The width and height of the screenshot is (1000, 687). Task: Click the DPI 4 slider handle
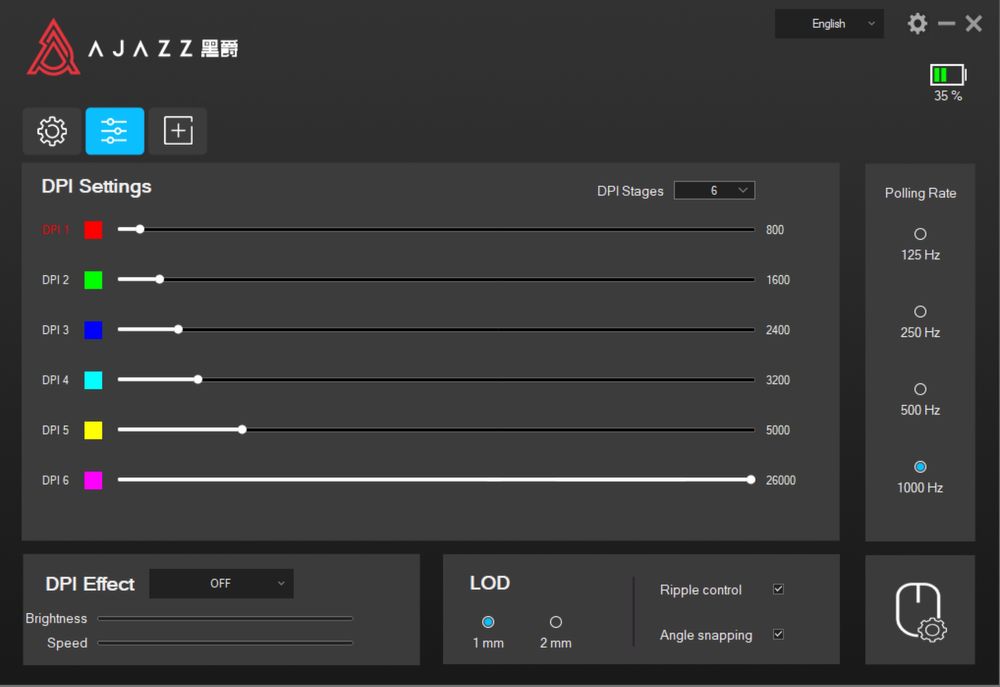click(x=198, y=380)
